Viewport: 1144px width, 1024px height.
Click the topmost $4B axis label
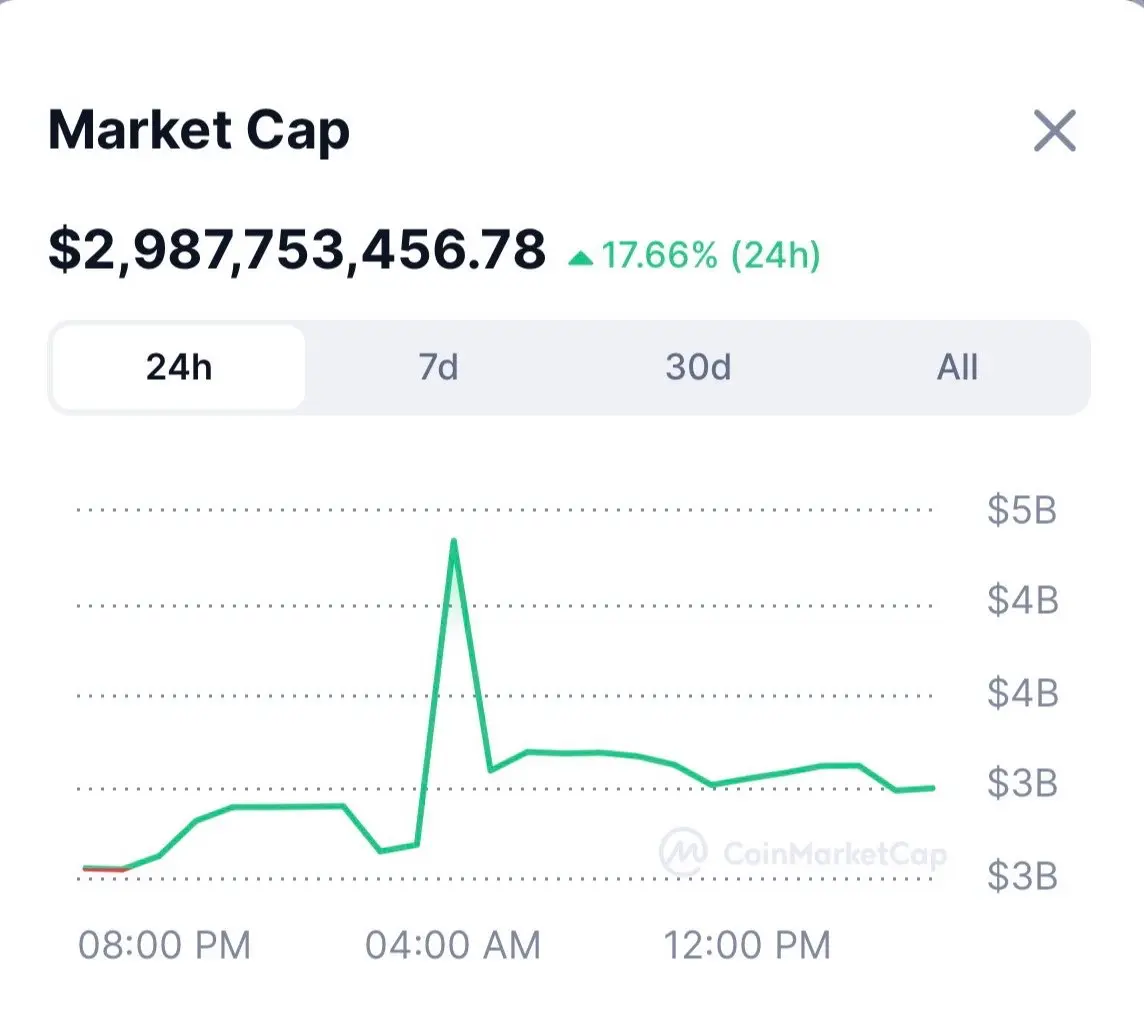click(x=1022, y=601)
